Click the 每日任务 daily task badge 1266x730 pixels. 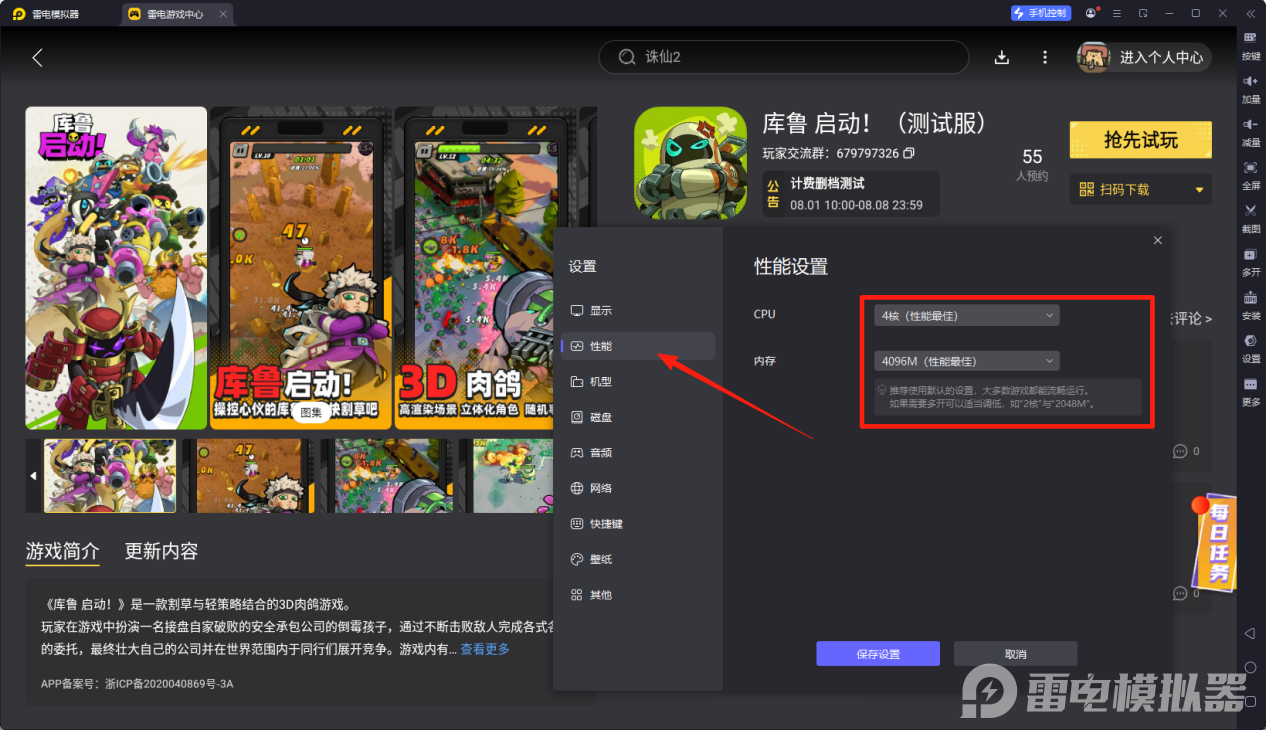(1214, 542)
